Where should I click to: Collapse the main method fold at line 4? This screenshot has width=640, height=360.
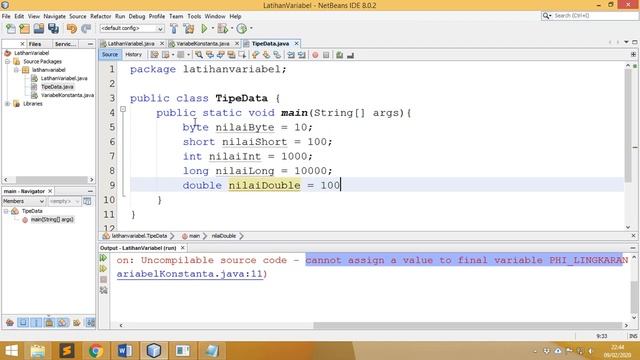click(123, 109)
